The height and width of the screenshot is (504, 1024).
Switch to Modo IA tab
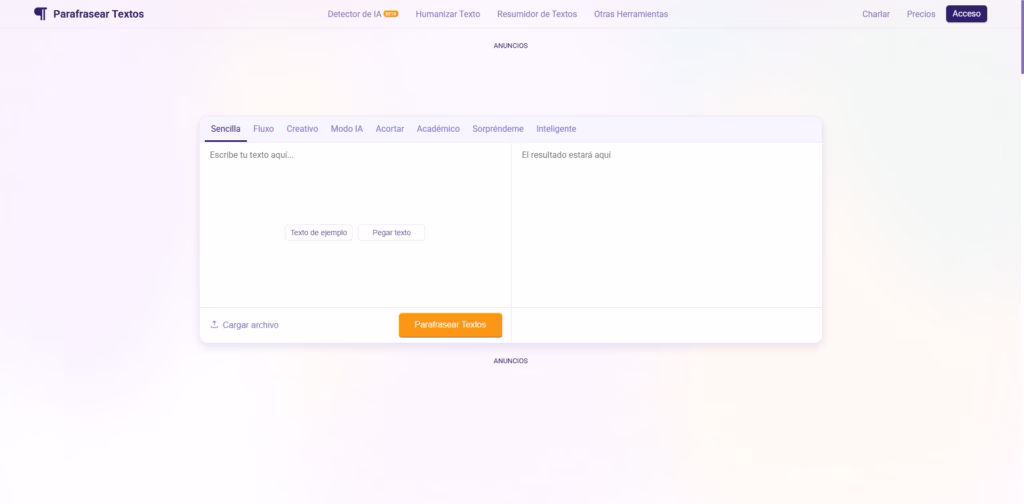pos(346,129)
